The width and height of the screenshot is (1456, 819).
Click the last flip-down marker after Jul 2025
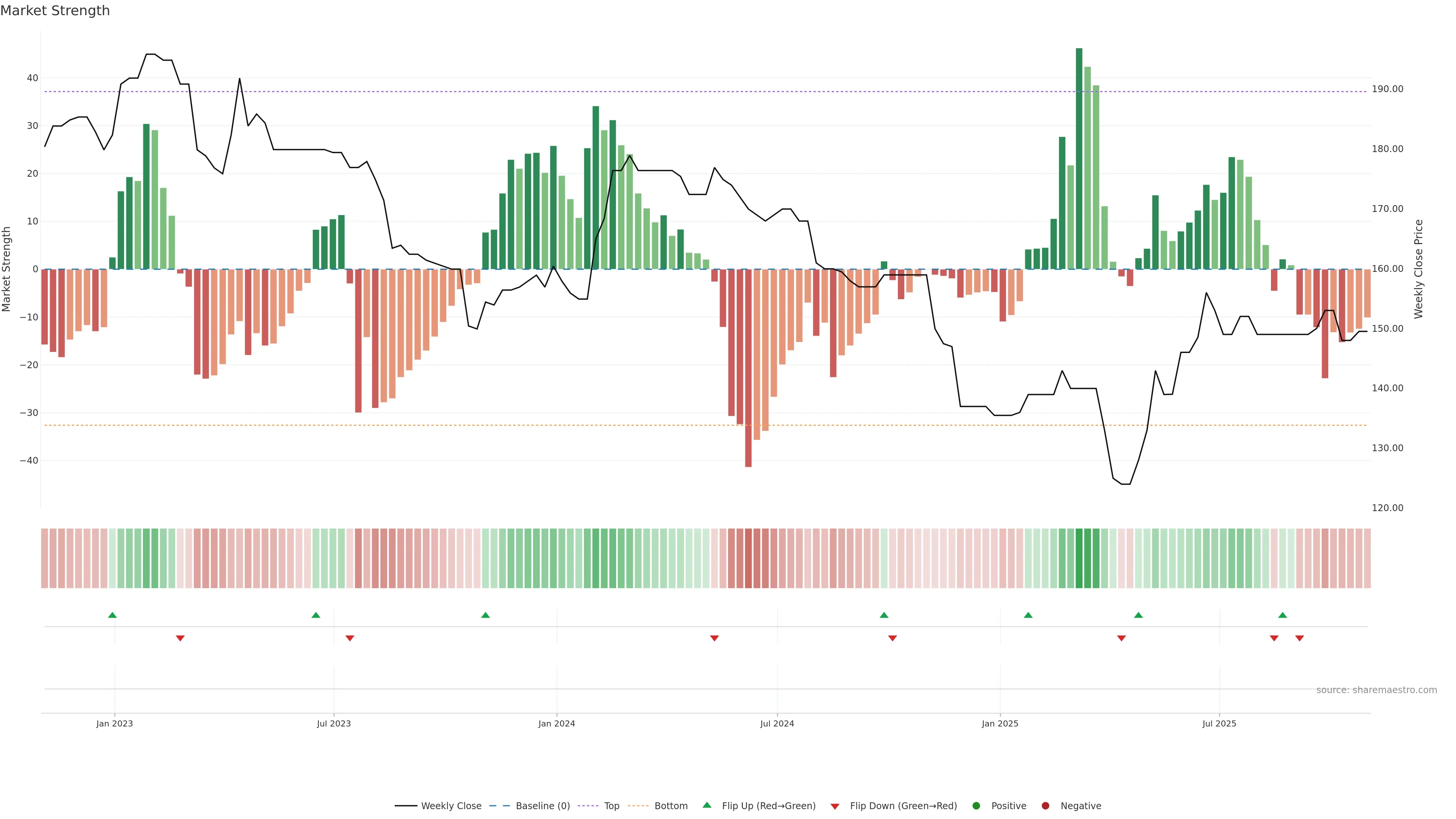[1299, 638]
